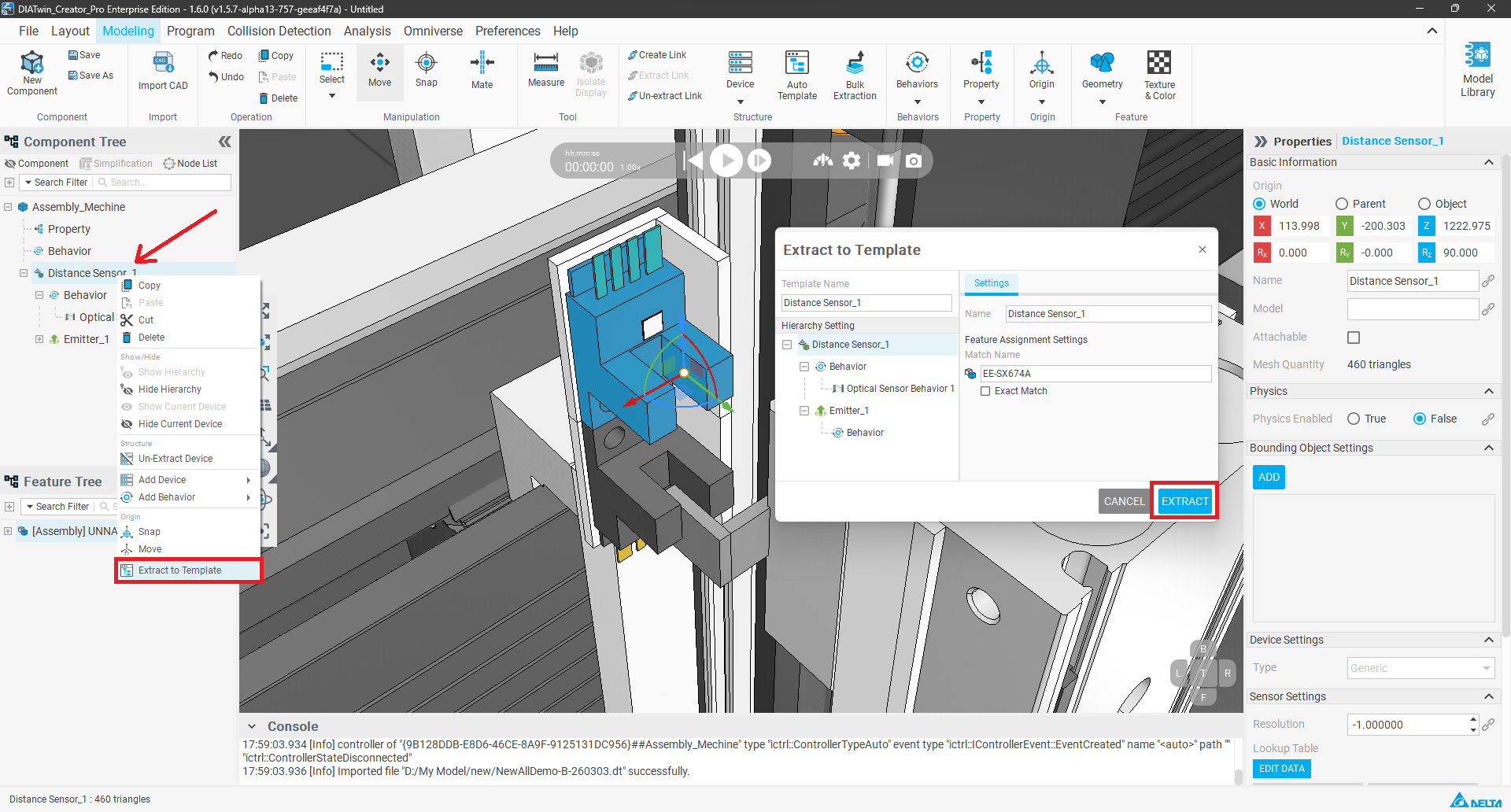Image resolution: width=1511 pixels, height=812 pixels.
Task: Rewind simulation to start
Action: tap(693, 161)
